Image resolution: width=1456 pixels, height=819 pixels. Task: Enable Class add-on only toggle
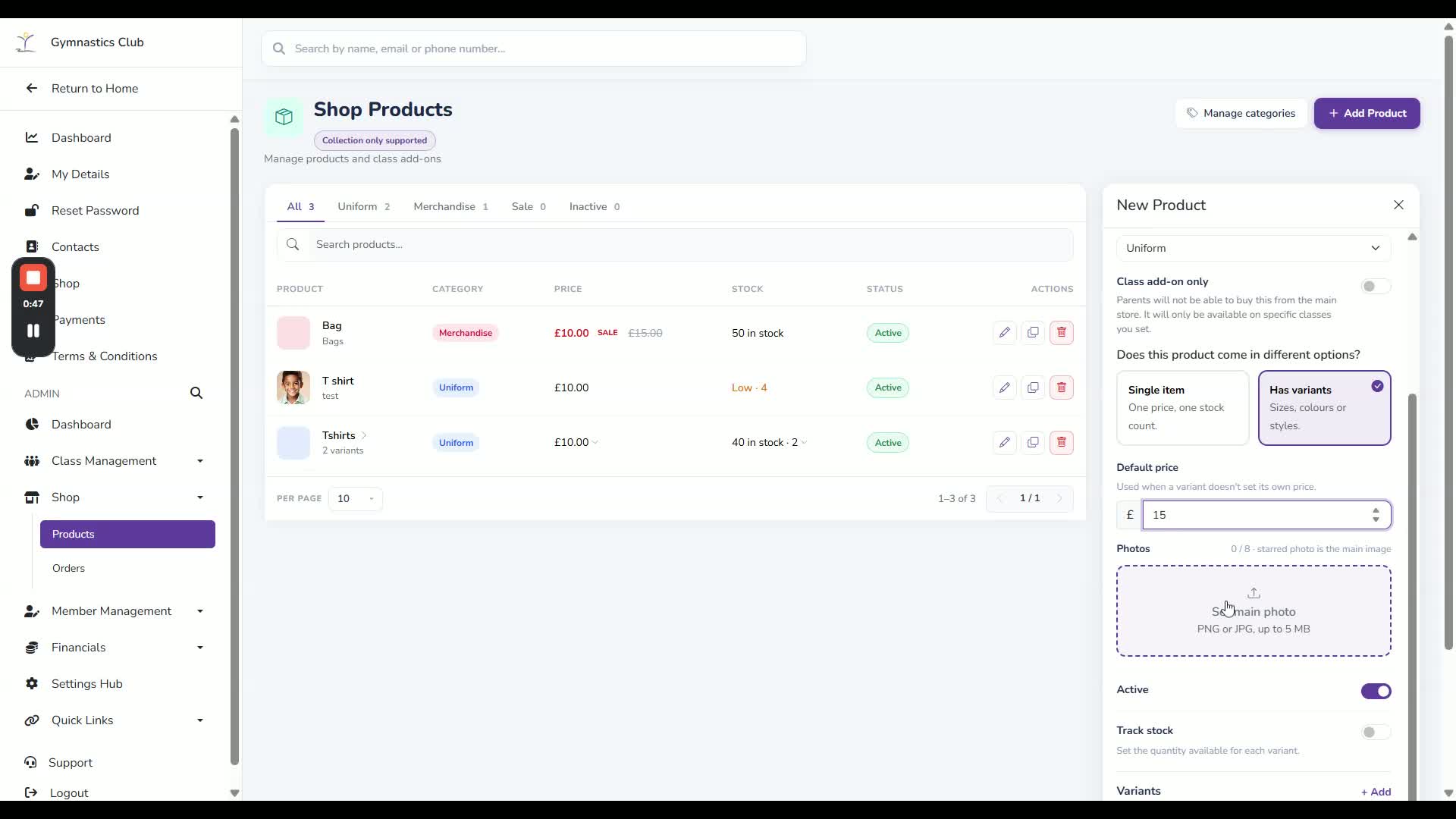coord(1376,287)
